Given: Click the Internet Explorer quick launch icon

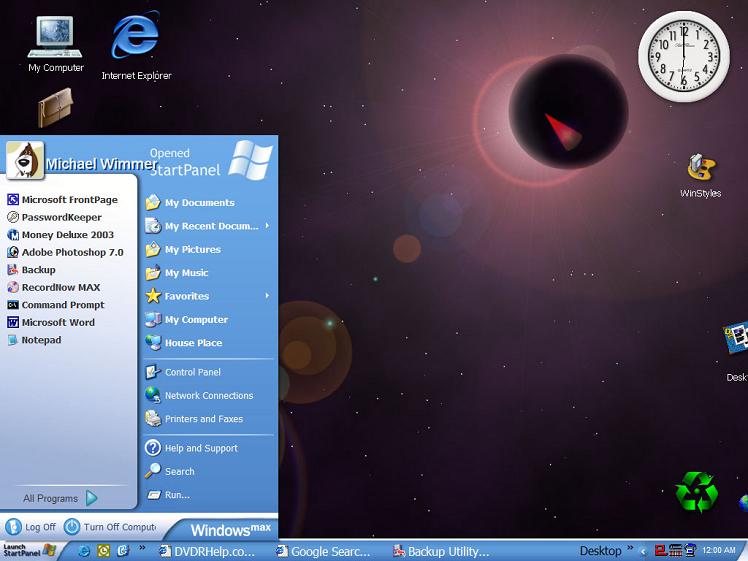Looking at the screenshot, I should click(84, 551).
